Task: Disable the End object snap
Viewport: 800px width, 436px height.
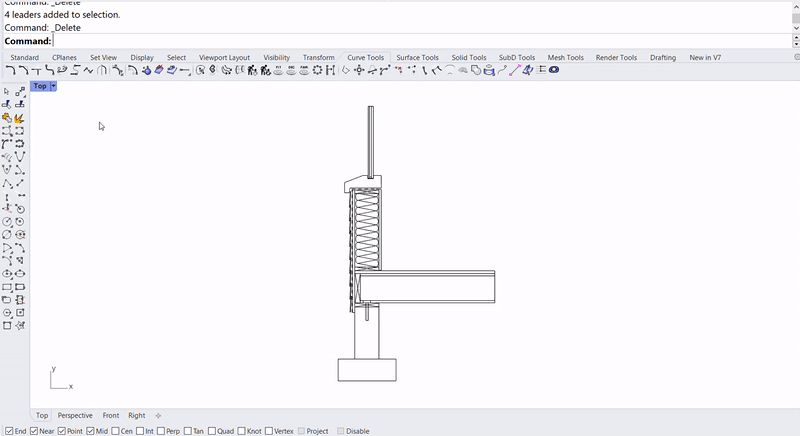Action: tap(8, 431)
